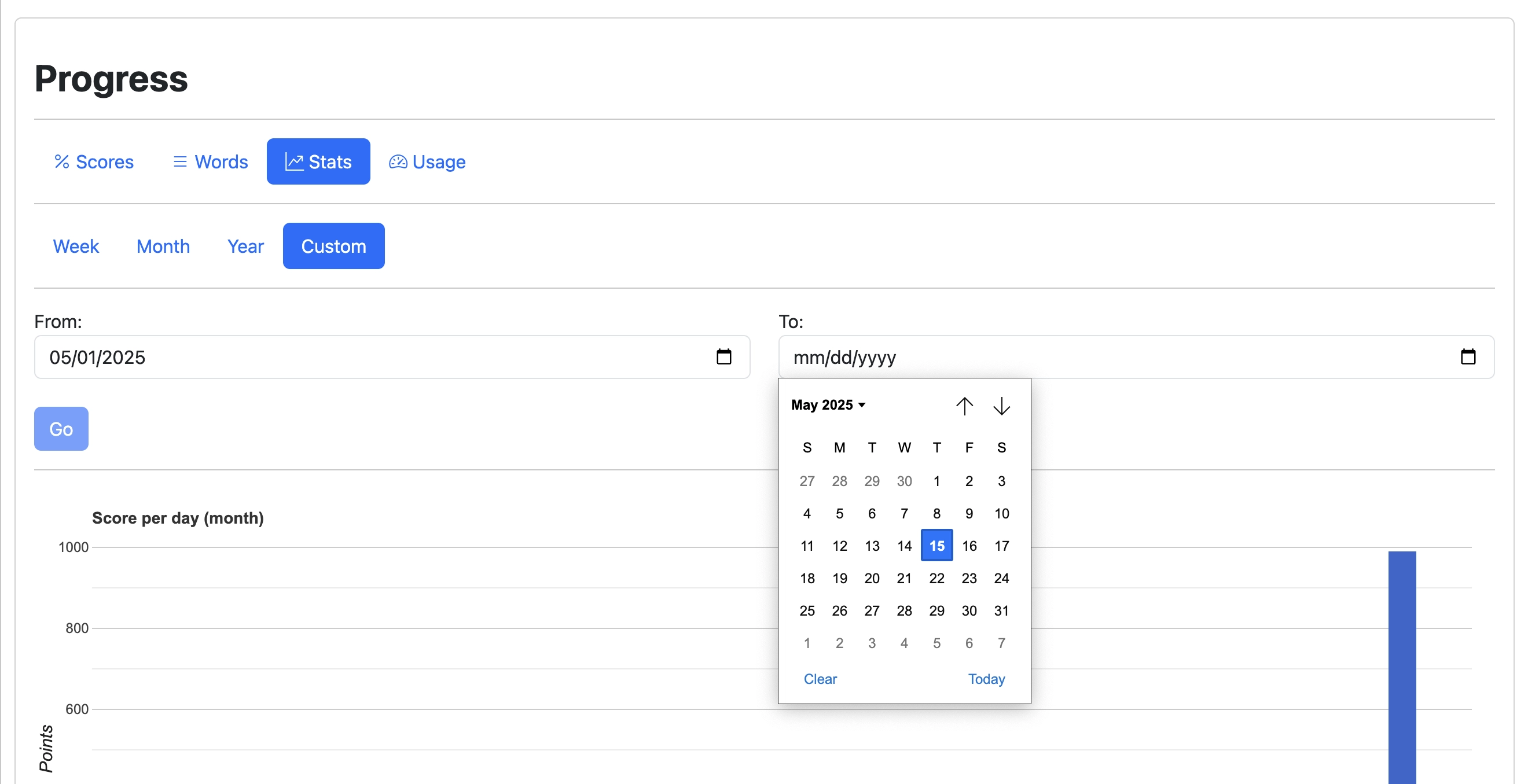The width and height of the screenshot is (1528, 784).
Task: Expand the May 2025 month dropdown
Action: (x=828, y=405)
